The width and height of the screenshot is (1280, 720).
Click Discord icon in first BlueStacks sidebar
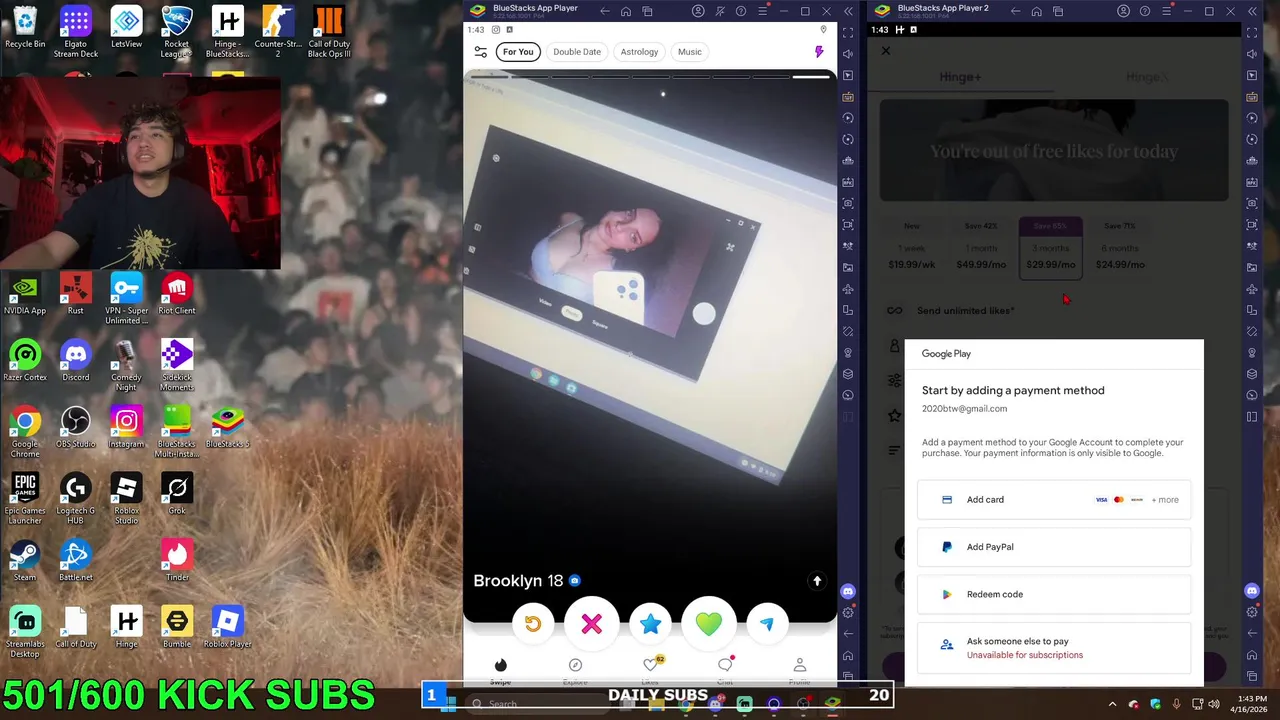[x=848, y=591]
